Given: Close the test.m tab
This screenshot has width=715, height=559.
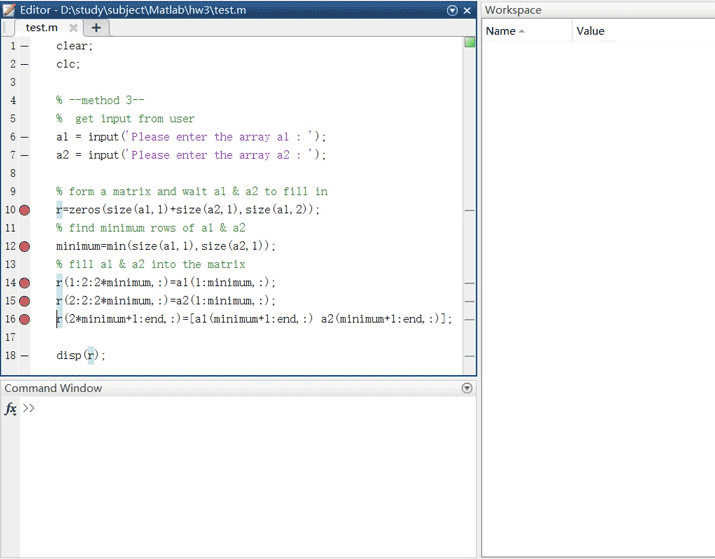Looking at the screenshot, I should pyautogui.click(x=73, y=28).
